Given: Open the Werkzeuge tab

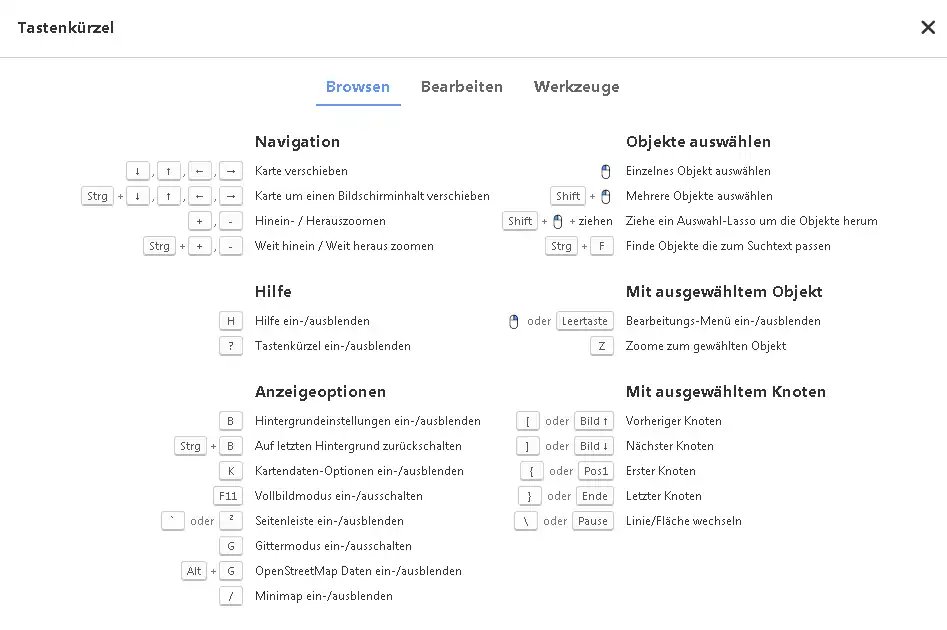Looking at the screenshot, I should [x=576, y=87].
